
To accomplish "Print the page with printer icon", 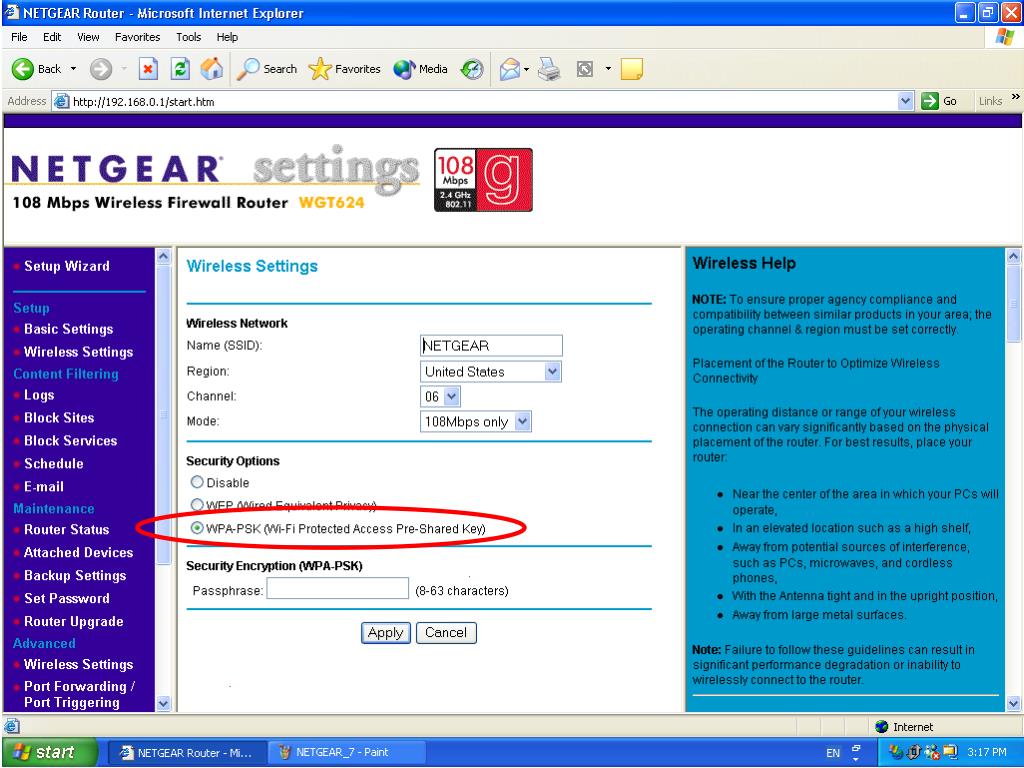I will [x=549, y=69].
